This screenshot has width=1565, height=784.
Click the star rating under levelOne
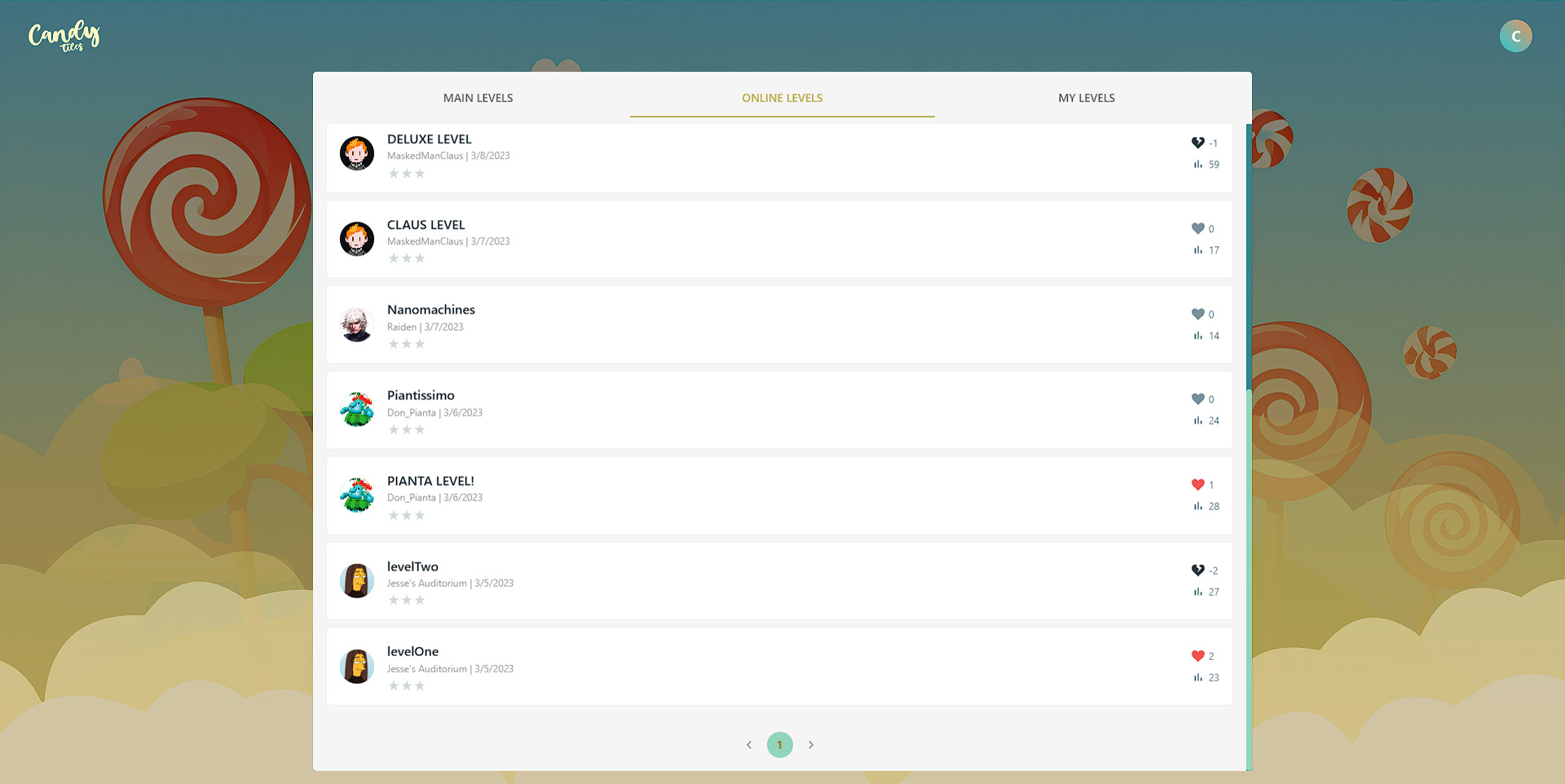407,685
